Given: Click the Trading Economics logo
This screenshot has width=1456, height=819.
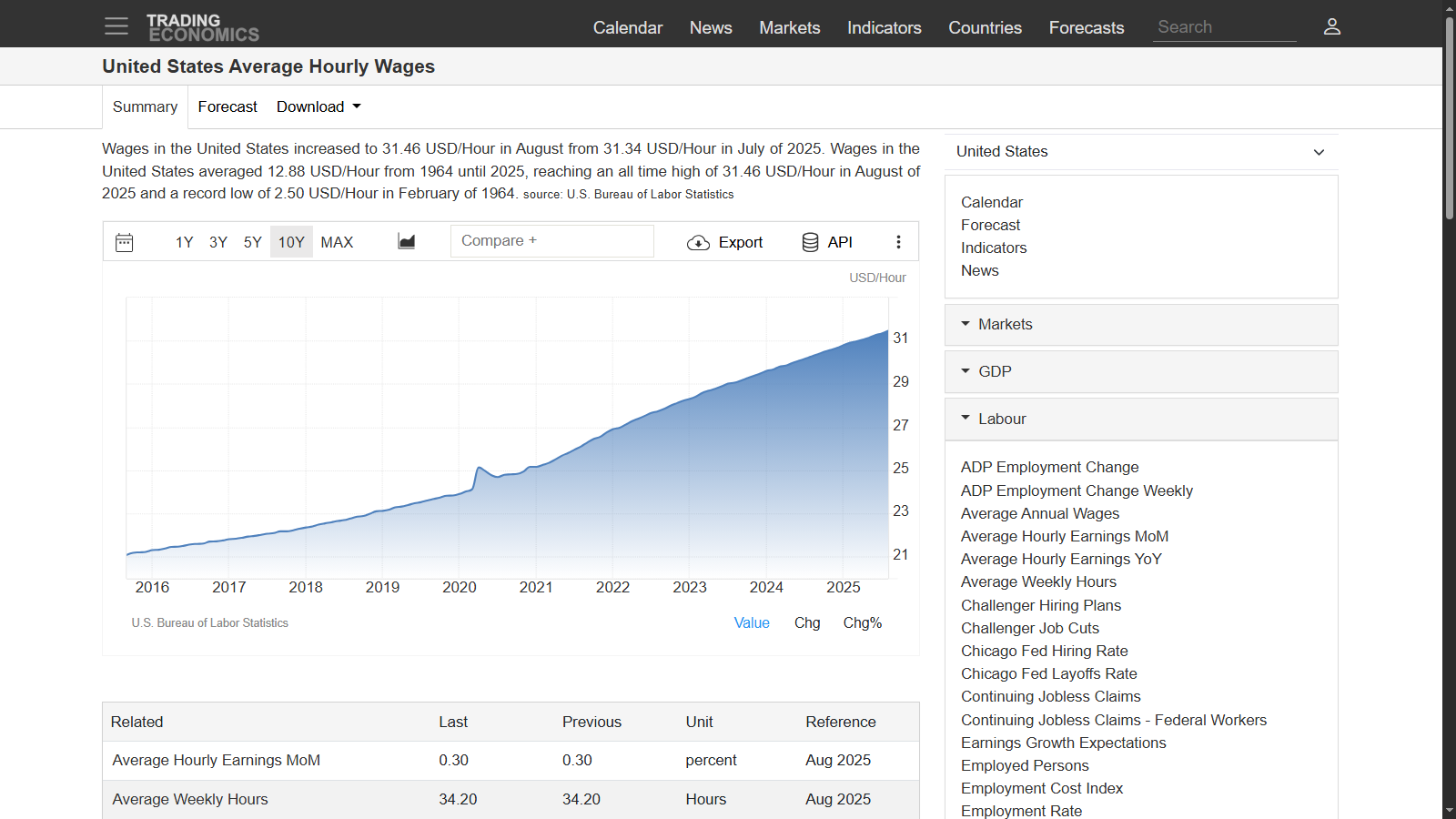Looking at the screenshot, I should tap(203, 27).
